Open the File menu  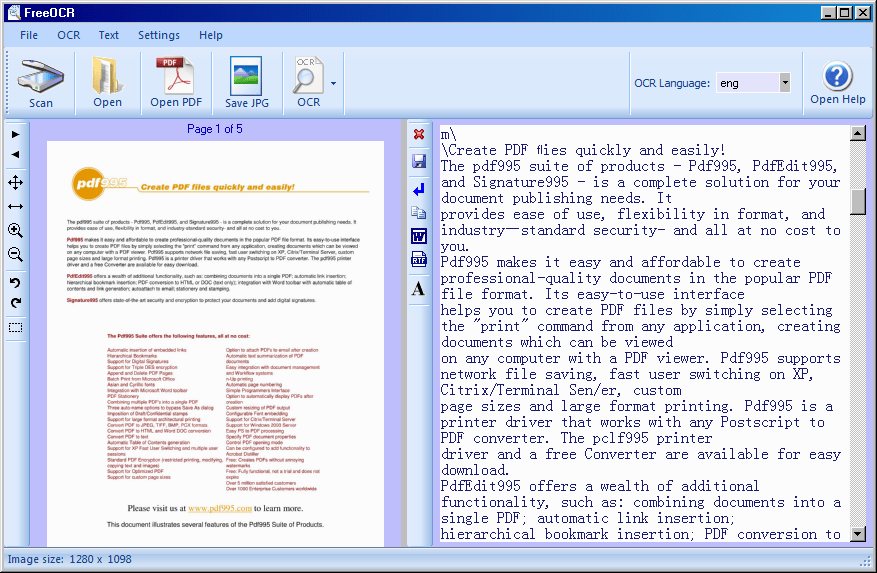29,35
